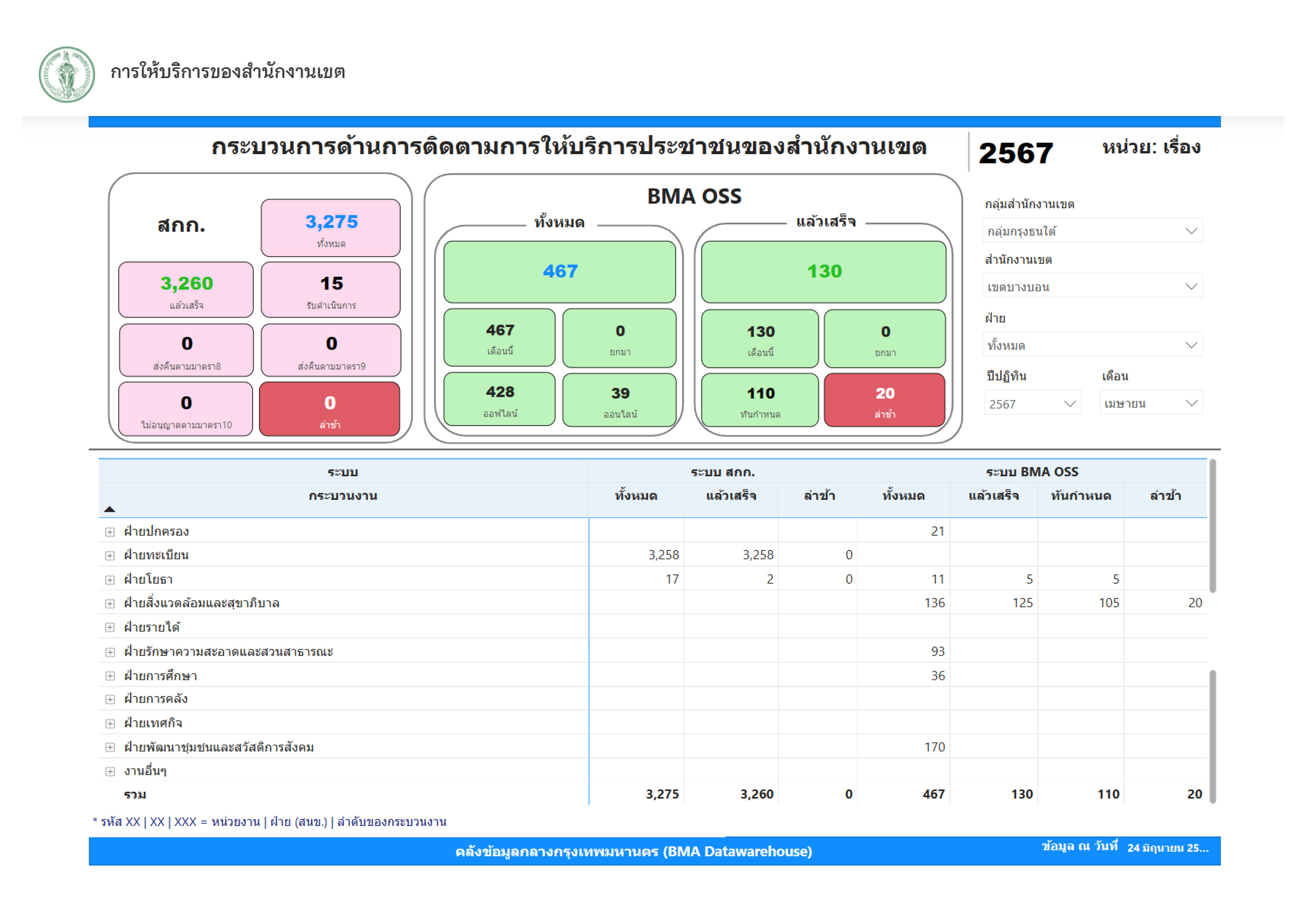Expand the ฝ่ายปกครอง row plus icon
Screen dimensions: 1307x924
[110, 533]
